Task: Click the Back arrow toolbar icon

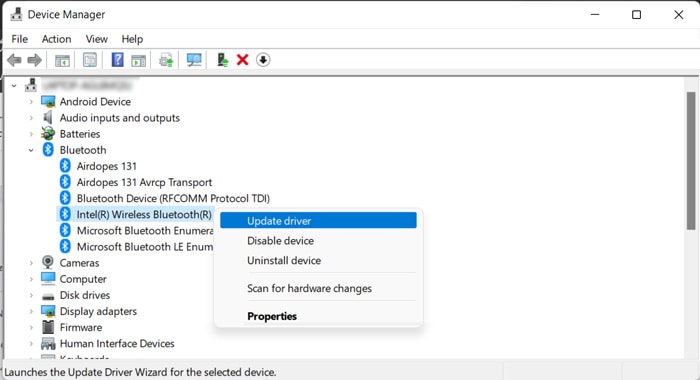Action: [14, 60]
